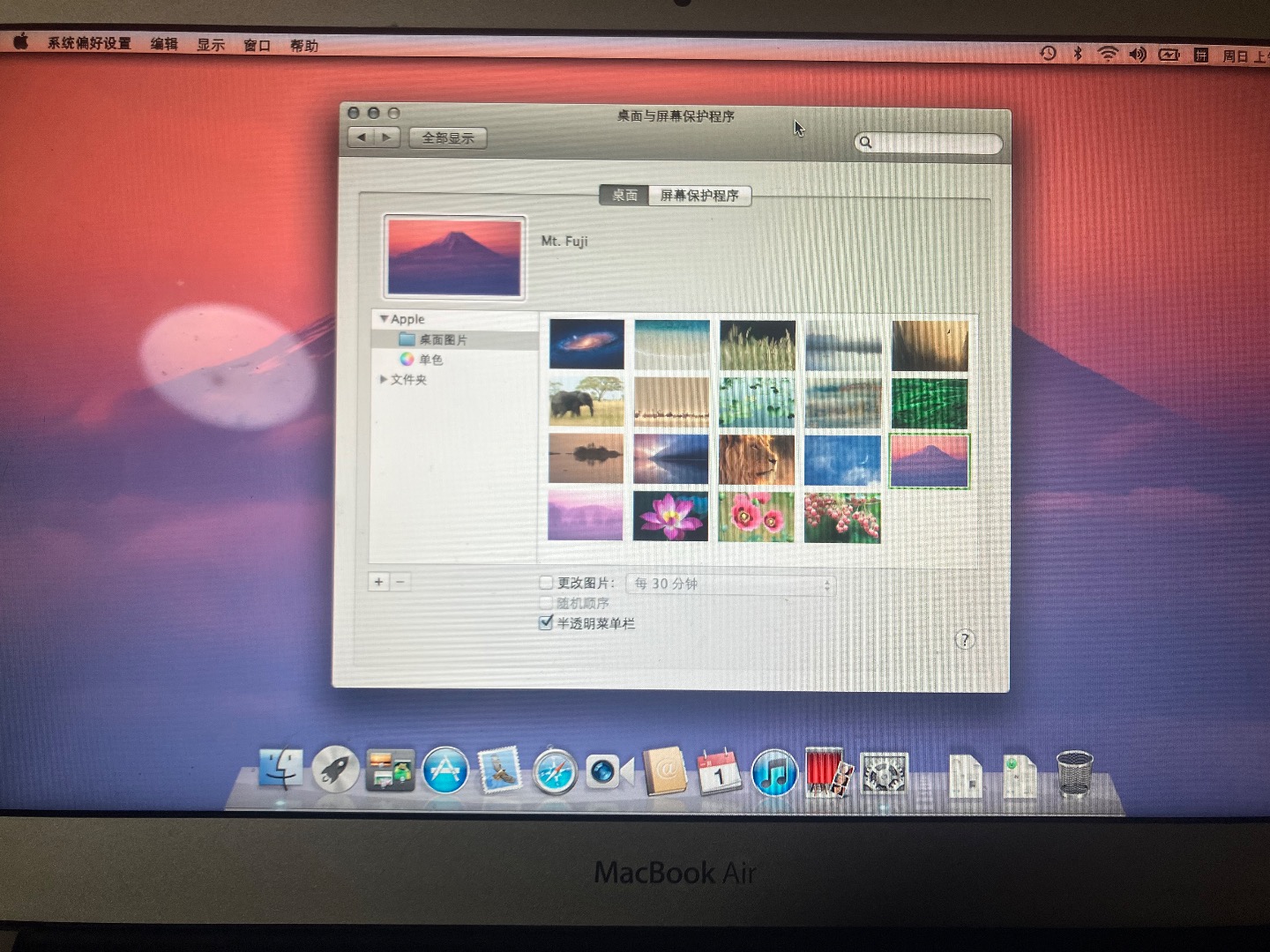Switch to the 屏幕保护程序 screen saver tab

coord(699,196)
